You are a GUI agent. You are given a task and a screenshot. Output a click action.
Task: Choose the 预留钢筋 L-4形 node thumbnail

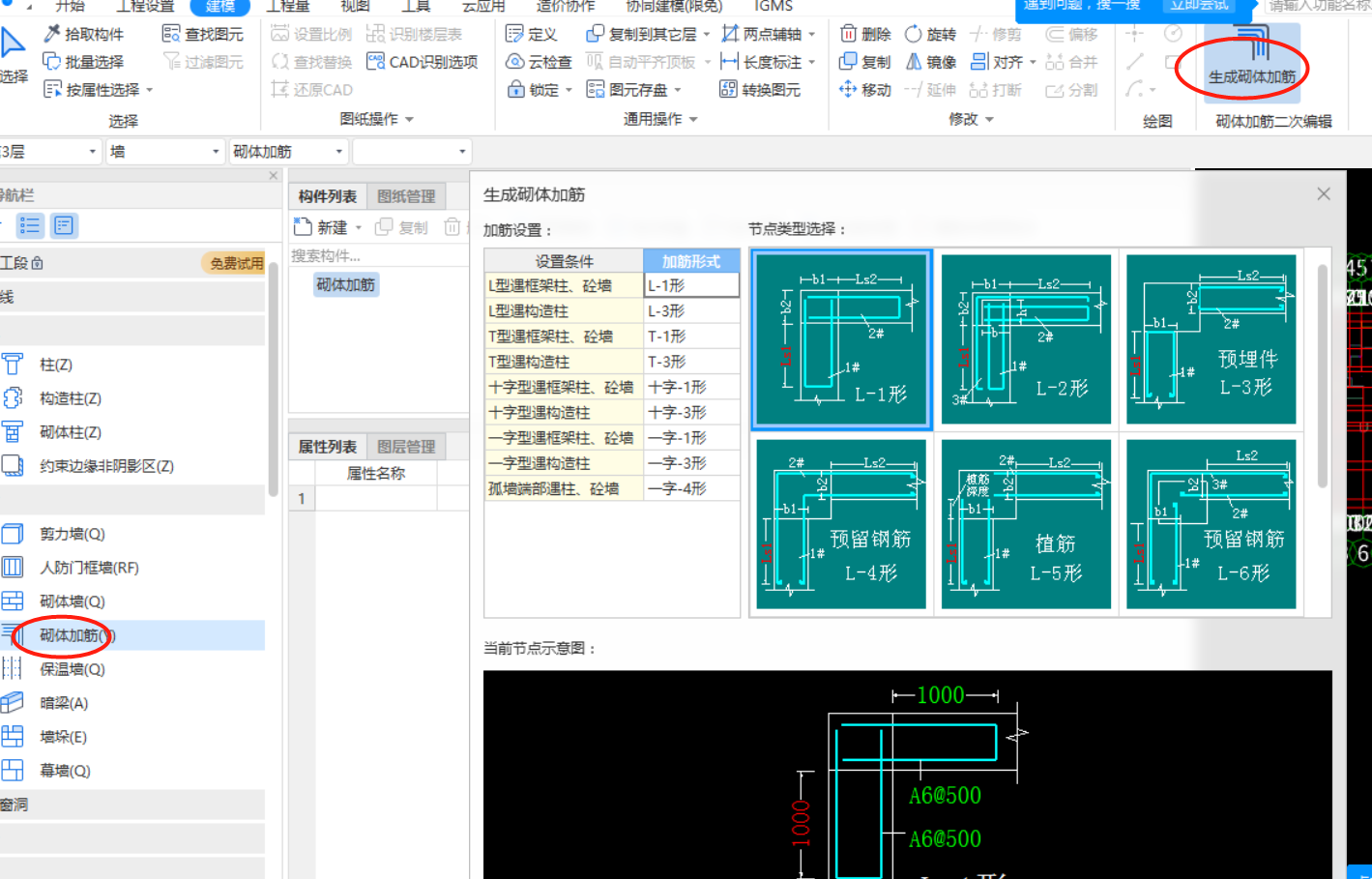tap(841, 524)
